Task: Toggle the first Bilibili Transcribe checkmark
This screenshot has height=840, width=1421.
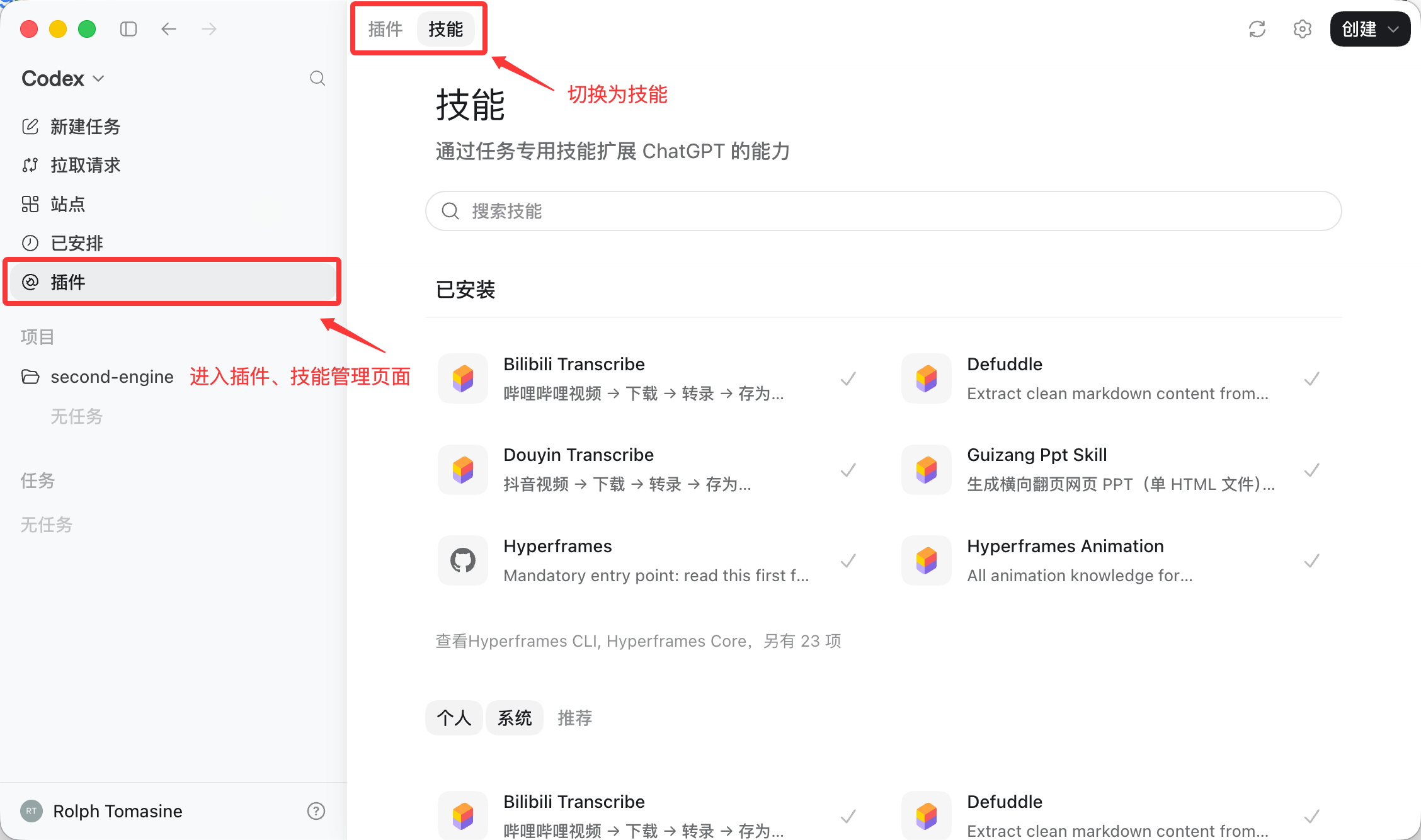Action: pos(848,378)
